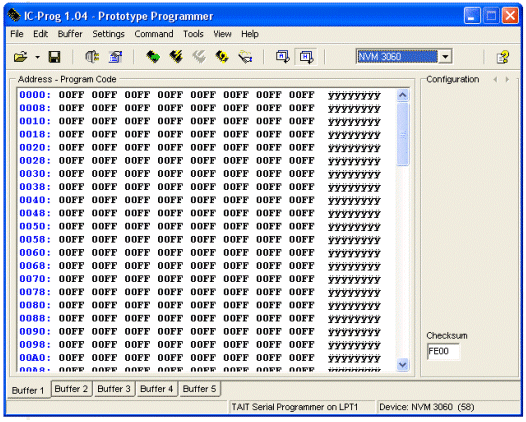Save the buffer with floppy disk icon

point(54,57)
